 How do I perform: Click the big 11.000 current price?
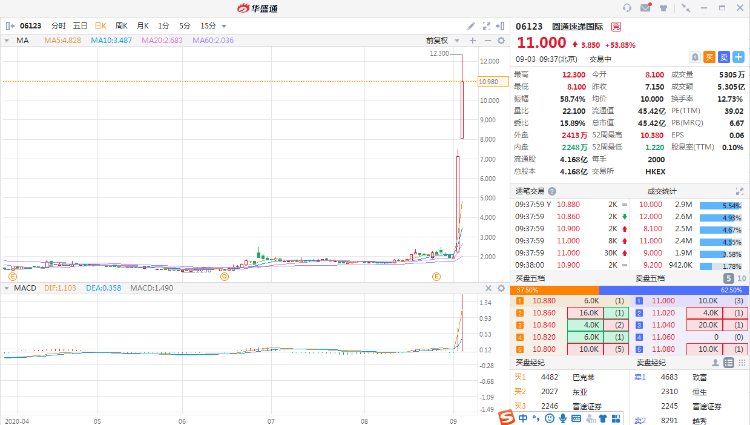click(541, 43)
